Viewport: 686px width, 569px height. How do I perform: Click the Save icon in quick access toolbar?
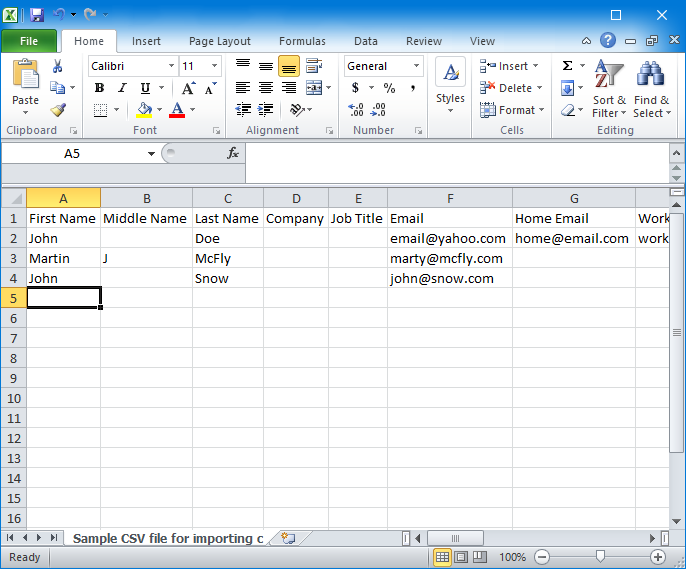(37, 15)
